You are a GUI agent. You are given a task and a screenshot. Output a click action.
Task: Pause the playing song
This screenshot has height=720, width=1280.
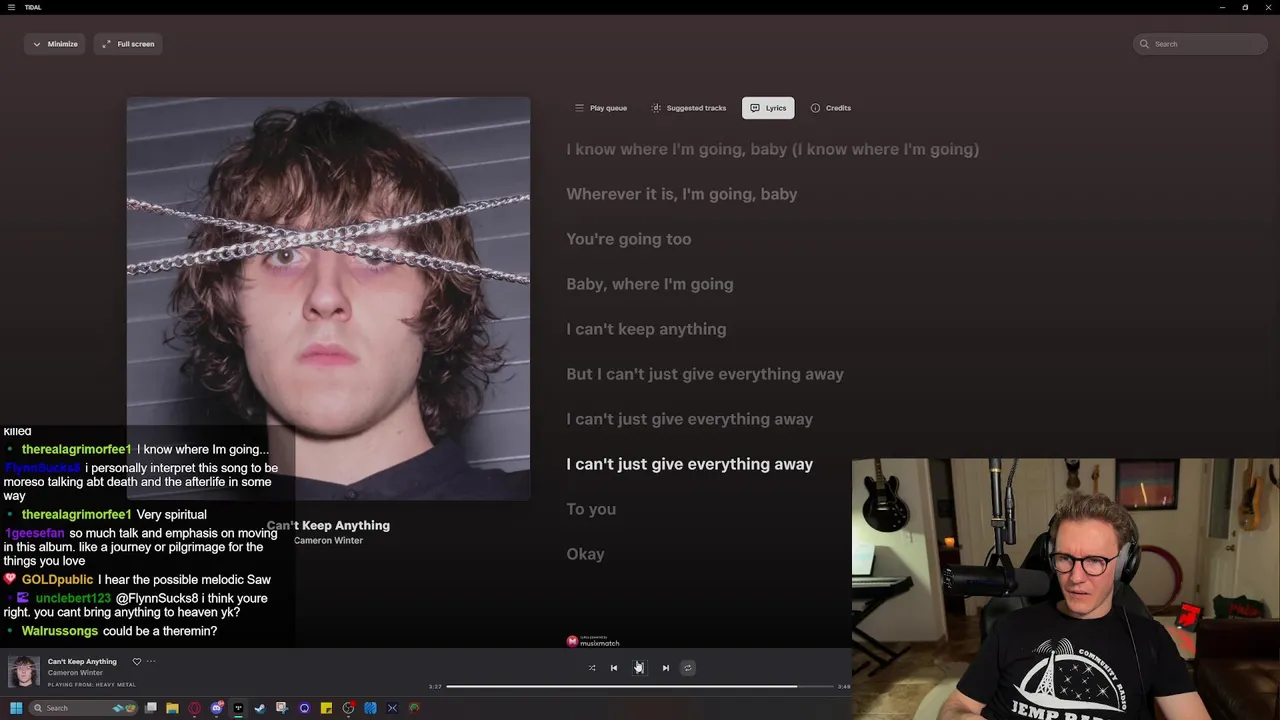[x=639, y=668]
